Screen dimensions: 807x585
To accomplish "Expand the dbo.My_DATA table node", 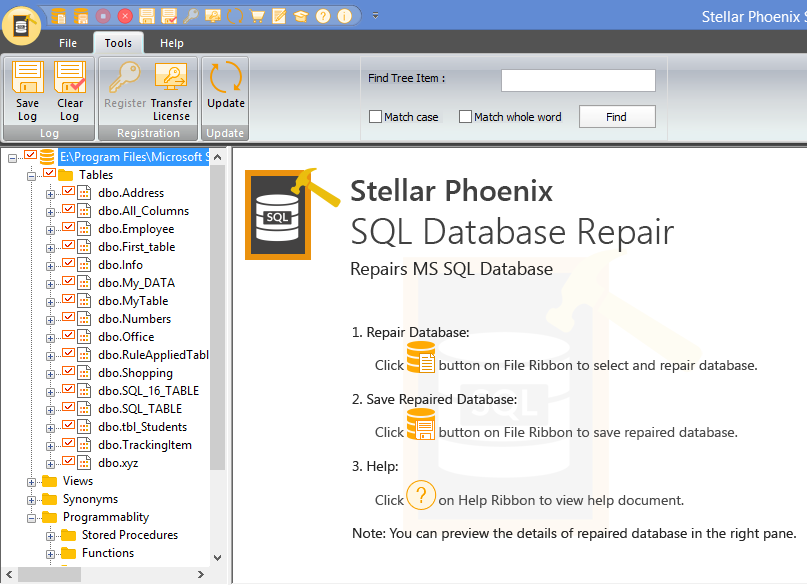I will (x=50, y=284).
